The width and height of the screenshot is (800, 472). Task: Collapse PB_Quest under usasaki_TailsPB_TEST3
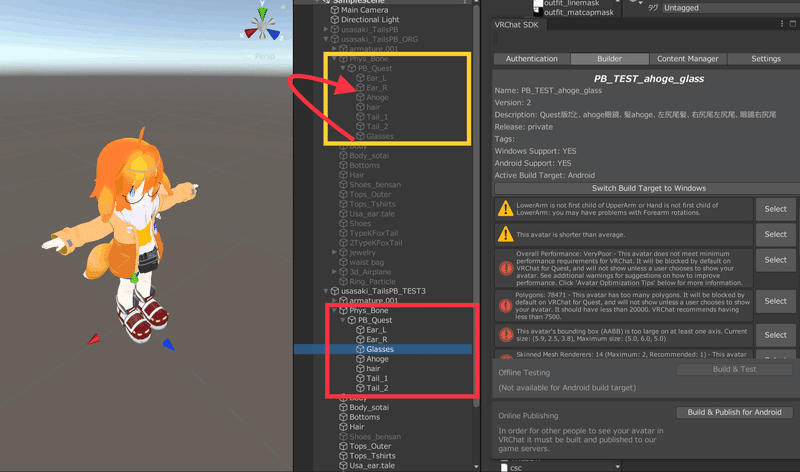(x=343, y=320)
